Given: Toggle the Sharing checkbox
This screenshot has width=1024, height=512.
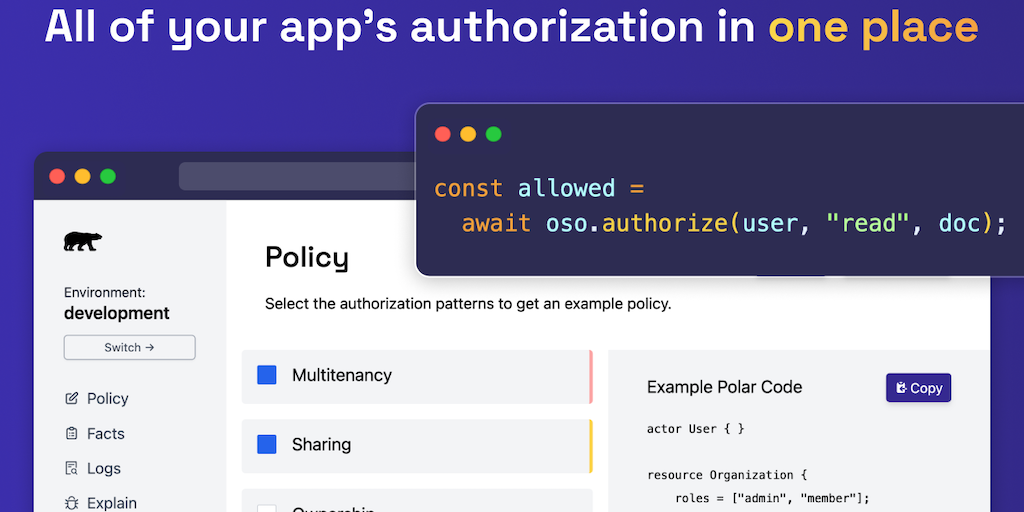Looking at the screenshot, I should pos(266,445).
